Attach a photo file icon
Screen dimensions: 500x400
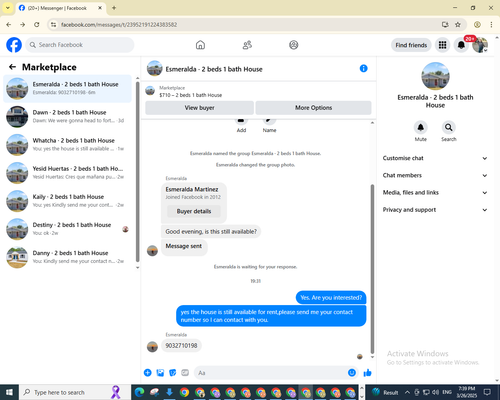[160, 373]
